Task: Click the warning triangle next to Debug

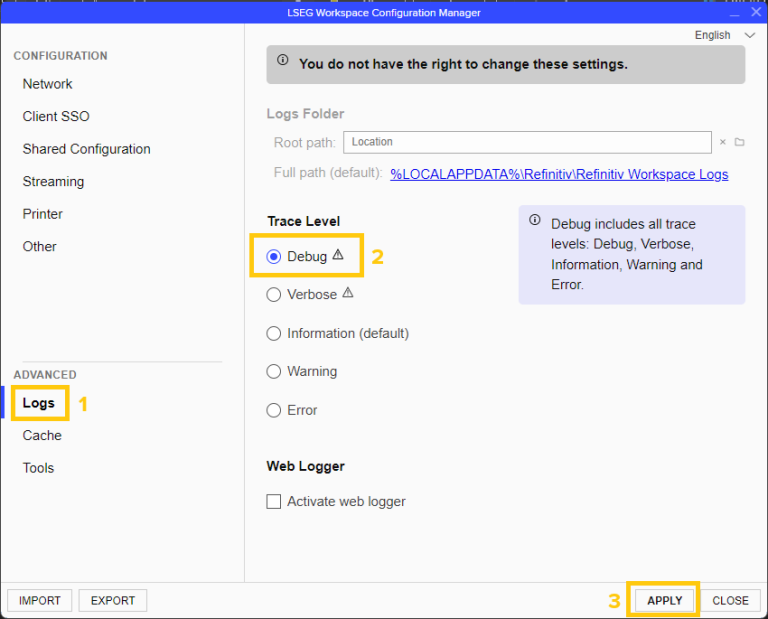Action: [338, 255]
